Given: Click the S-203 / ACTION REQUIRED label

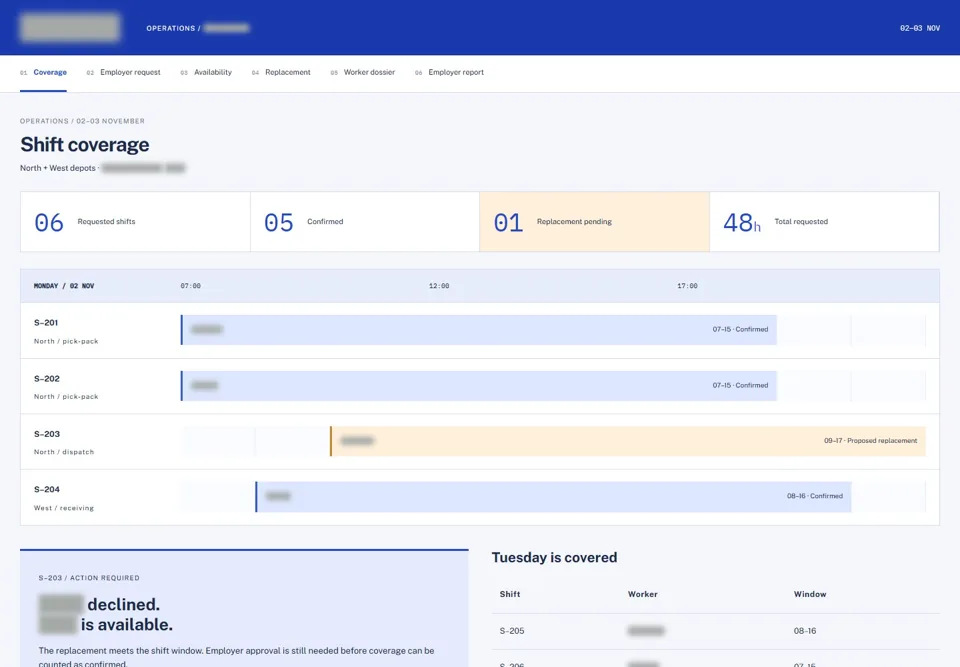Looking at the screenshot, I should click(89, 578).
